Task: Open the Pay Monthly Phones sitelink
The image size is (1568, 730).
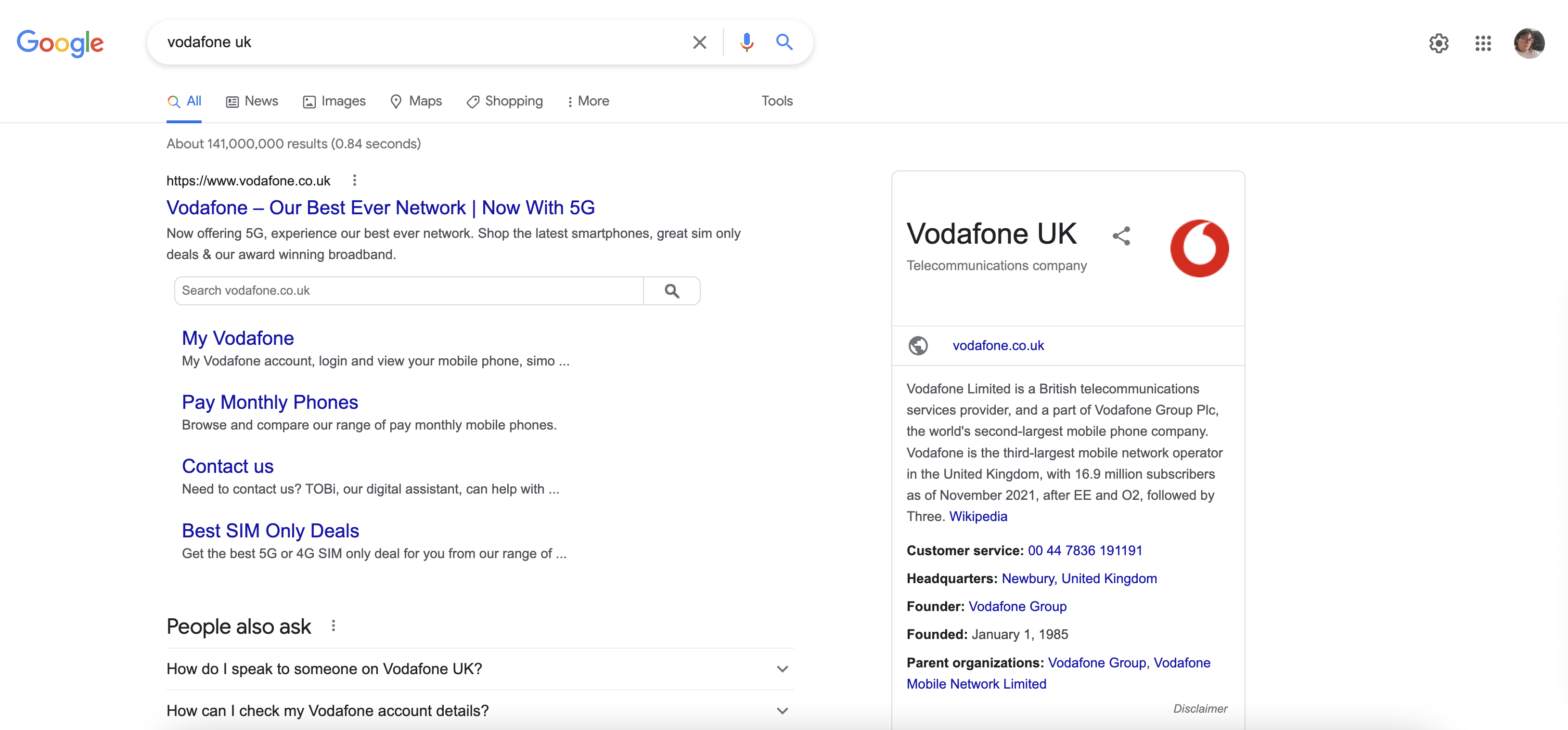Action: click(x=270, y=402)
